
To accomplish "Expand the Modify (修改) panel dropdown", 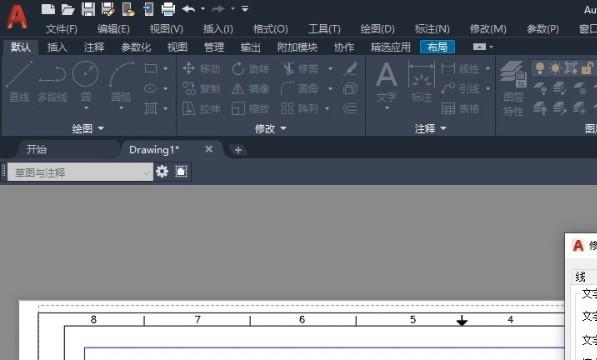I will click(x=270, y=129).
